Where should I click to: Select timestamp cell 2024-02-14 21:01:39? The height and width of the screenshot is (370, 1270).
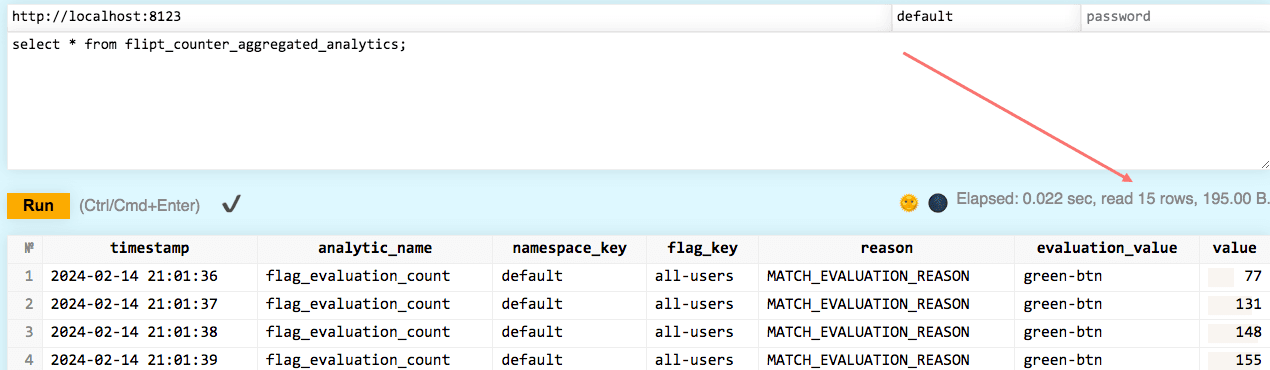click(x=150, y=359)
